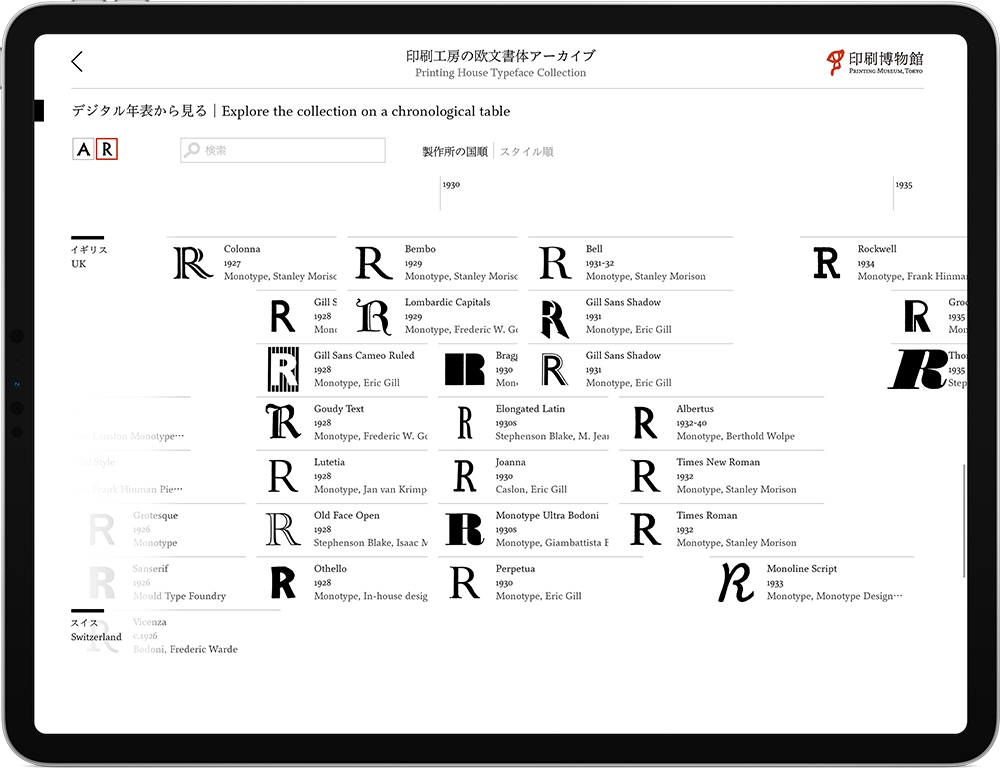Open the Times New Roman entry
The width and height of the screenshot is (1000, 769).
point(718,463)
